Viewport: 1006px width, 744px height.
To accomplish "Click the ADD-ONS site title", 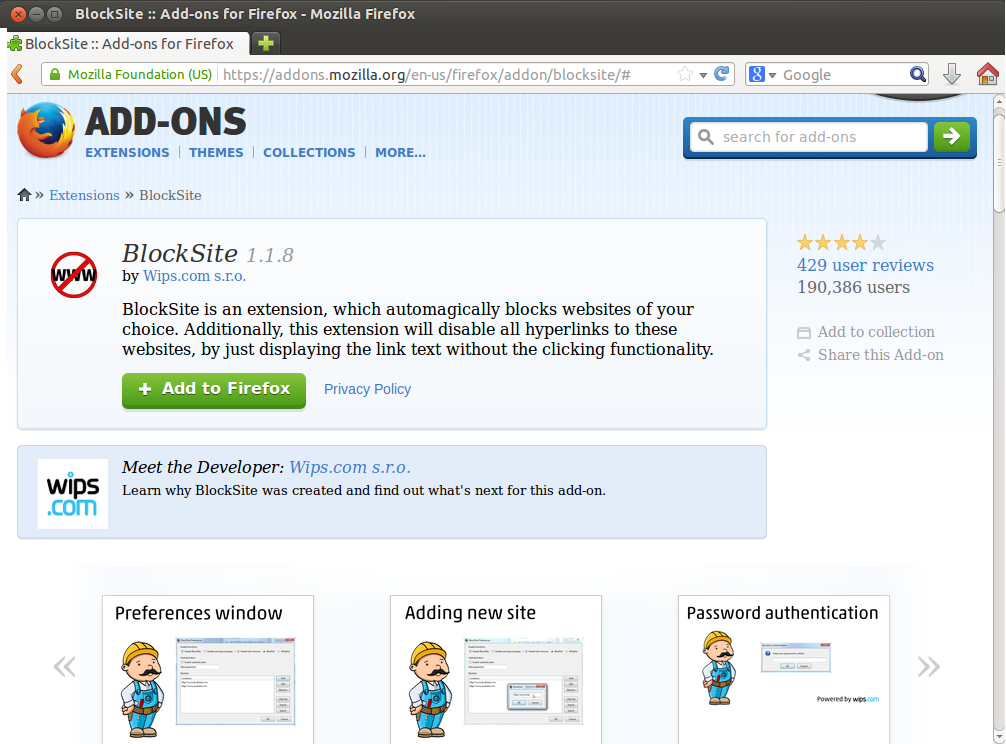I will point(166,122).
